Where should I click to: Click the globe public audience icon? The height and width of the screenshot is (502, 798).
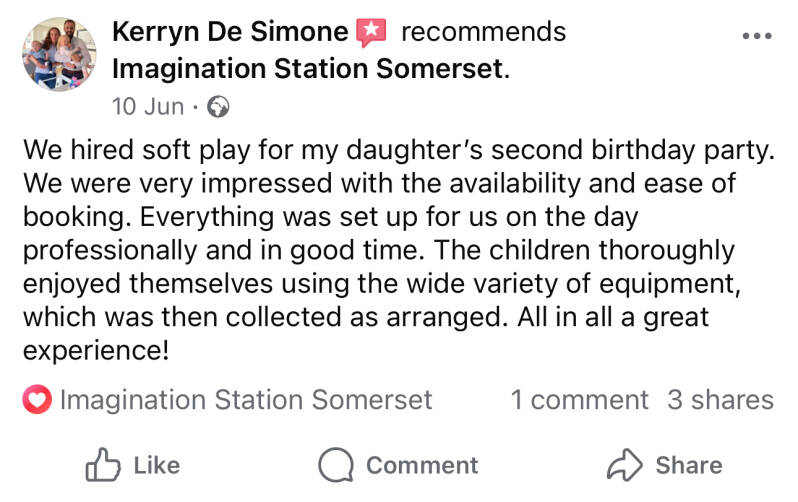pyautogui.click(x=218, y=106)
